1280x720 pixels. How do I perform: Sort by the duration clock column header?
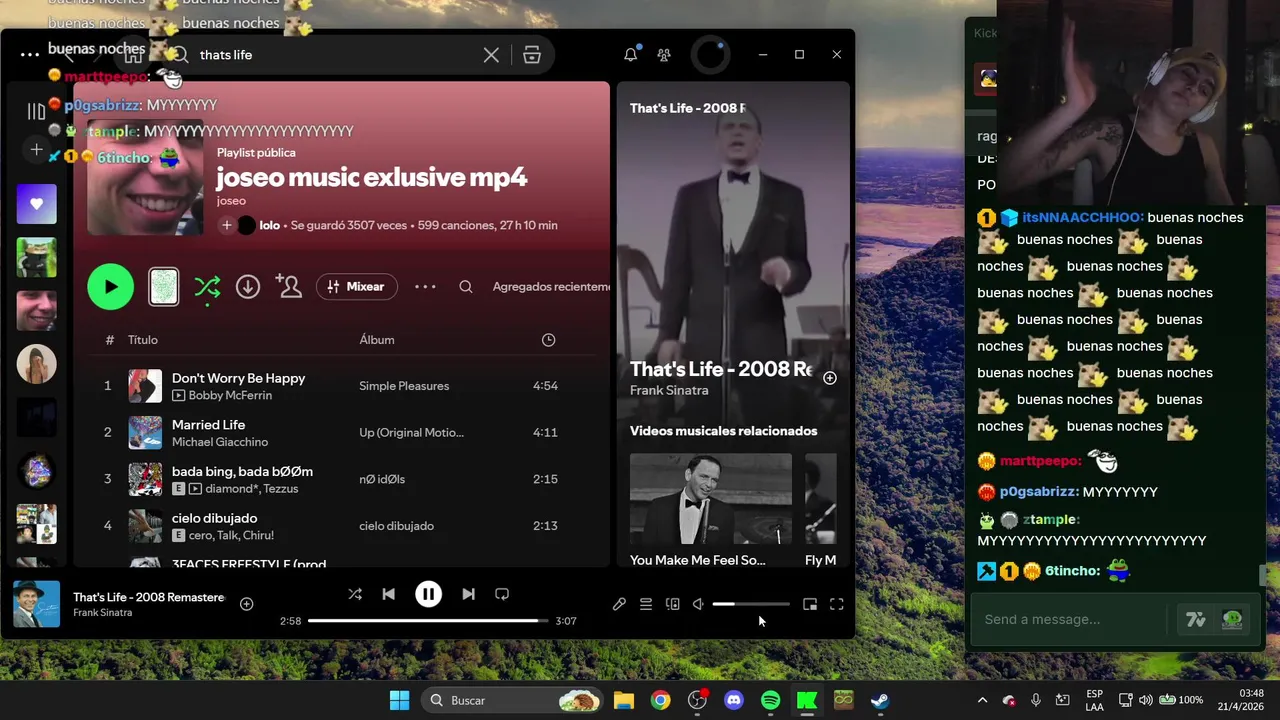(x=548, y=340)
